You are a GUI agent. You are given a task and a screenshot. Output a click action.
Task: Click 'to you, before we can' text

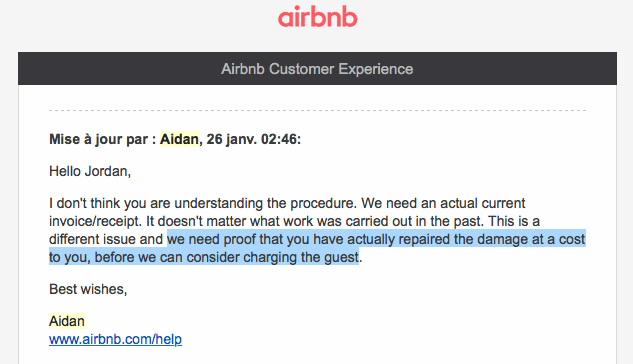point(116,257)
